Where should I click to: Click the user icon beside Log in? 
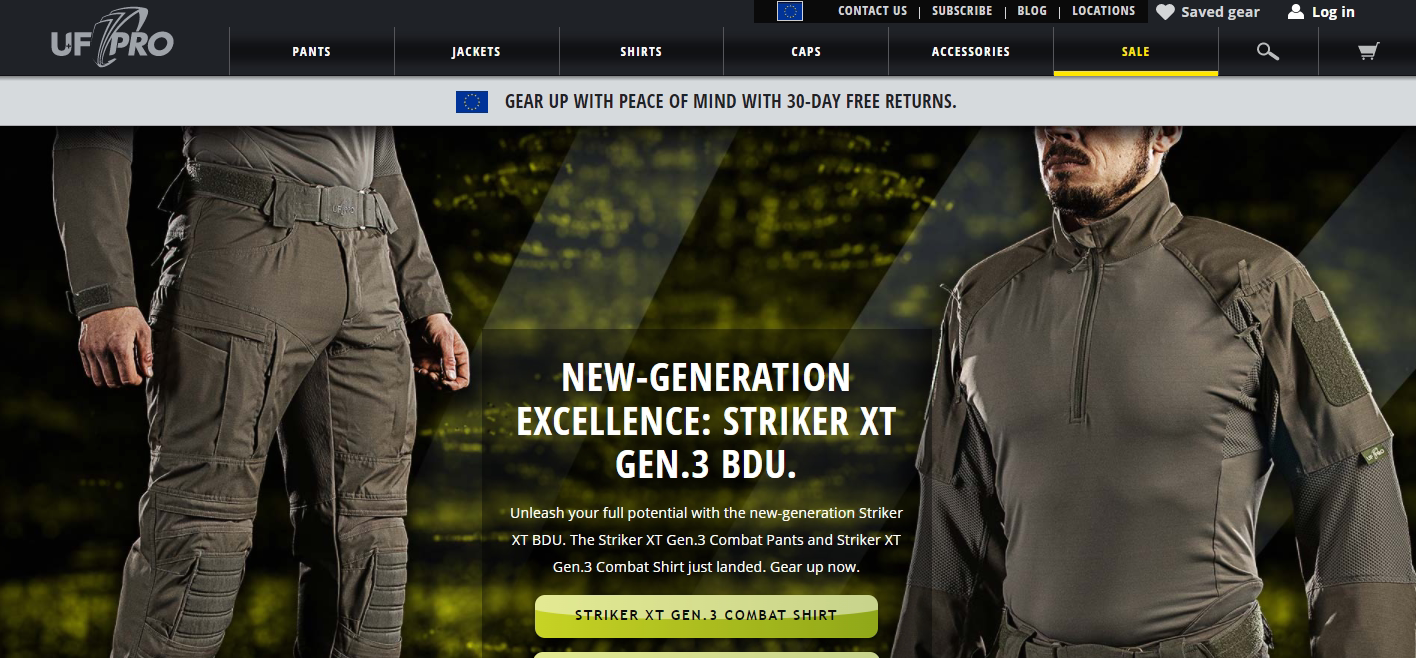click(x=1296, y=12)
